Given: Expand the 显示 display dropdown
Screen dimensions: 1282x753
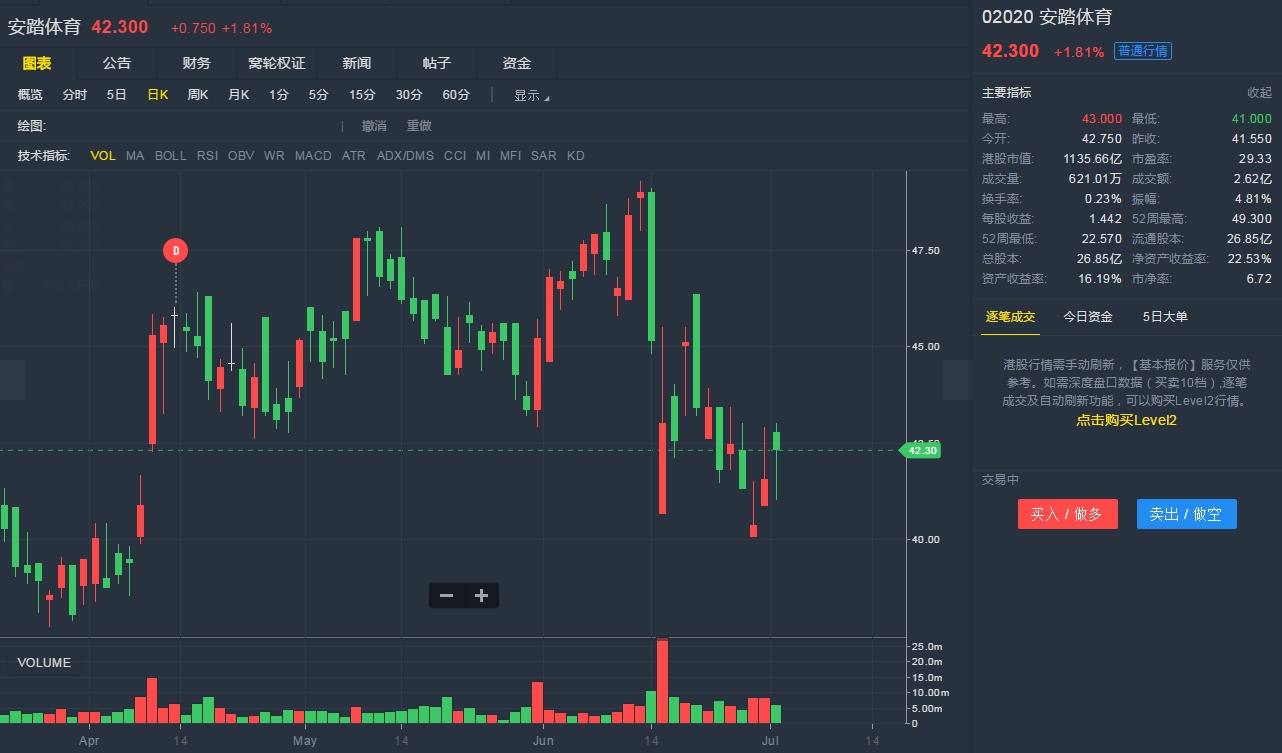Looking at the screenshot, I should [532, 96].
